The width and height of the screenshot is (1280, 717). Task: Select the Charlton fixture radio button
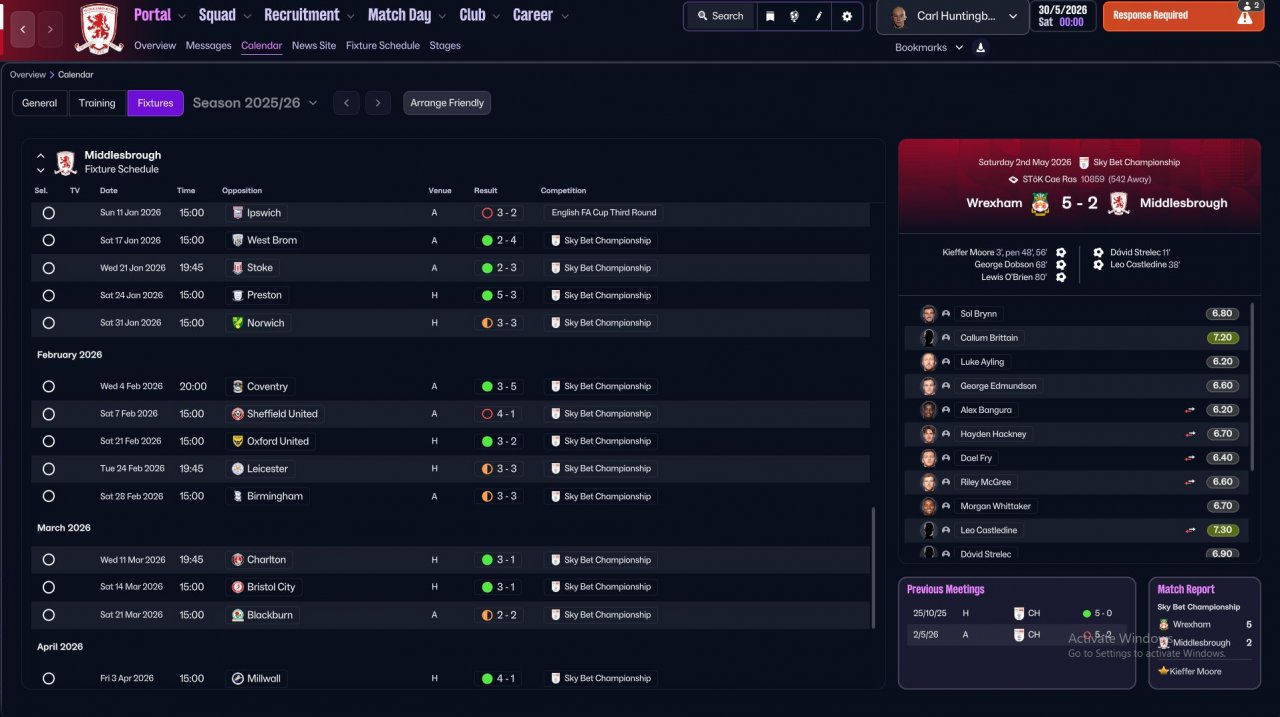click(x=48, y=560)
